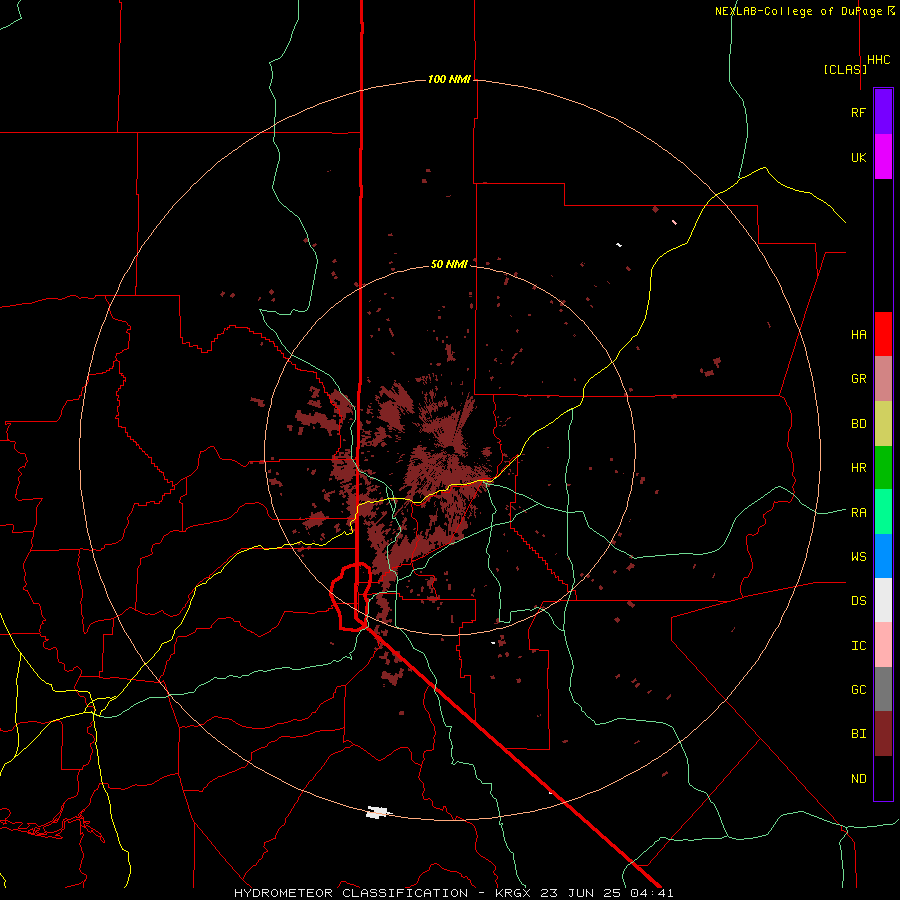
Task: Click the DS legend label
Action: coord(858,601)
